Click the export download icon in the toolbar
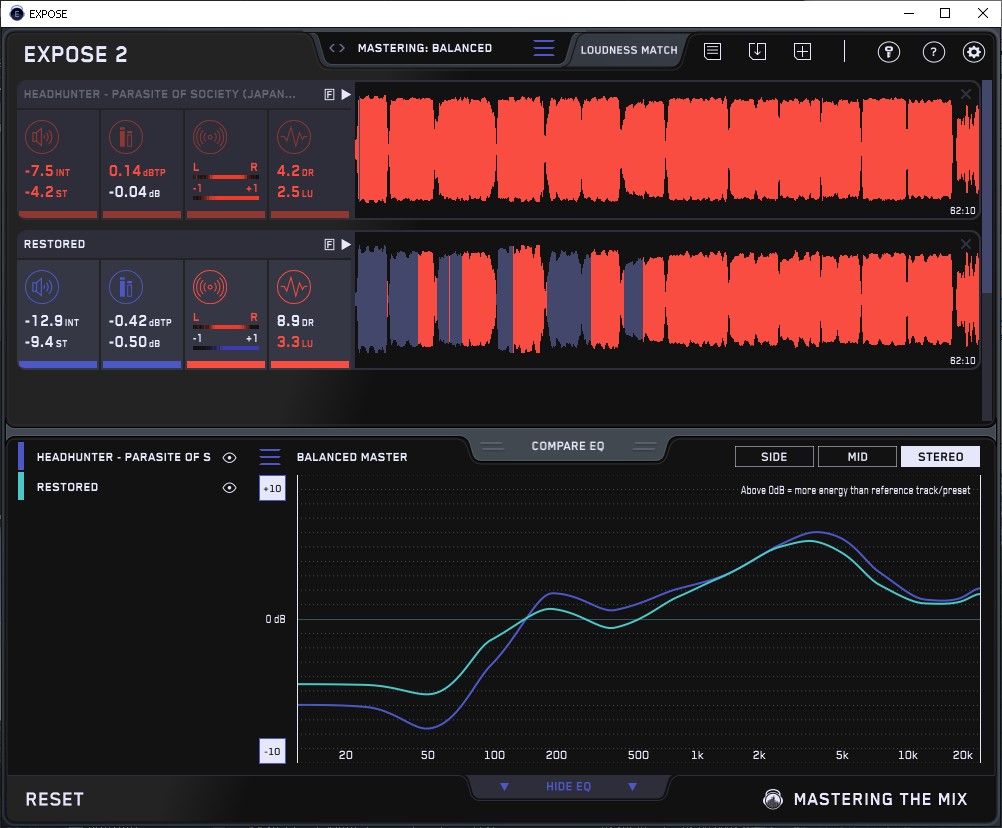Image resolution: width=1002 pixels, height=828 pixels. [x=757, y=51]
